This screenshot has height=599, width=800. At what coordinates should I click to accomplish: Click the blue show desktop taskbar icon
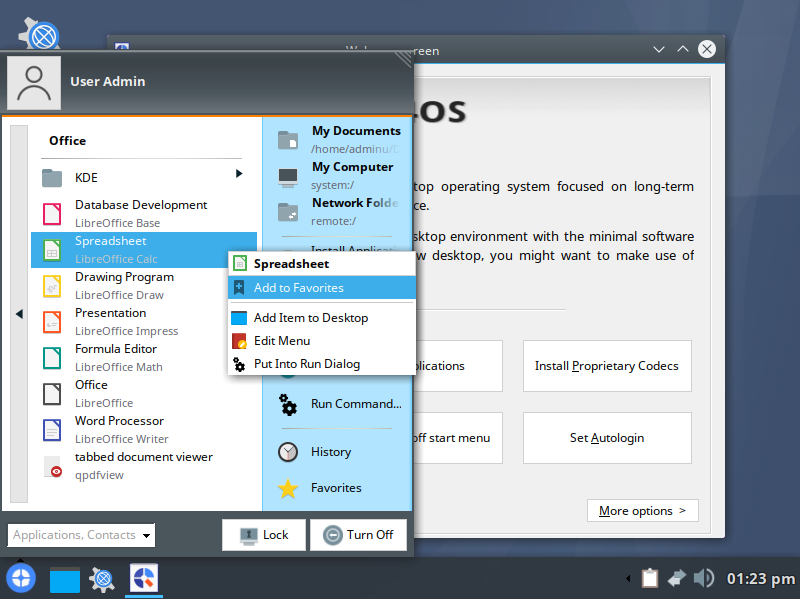tap(65, 580)
